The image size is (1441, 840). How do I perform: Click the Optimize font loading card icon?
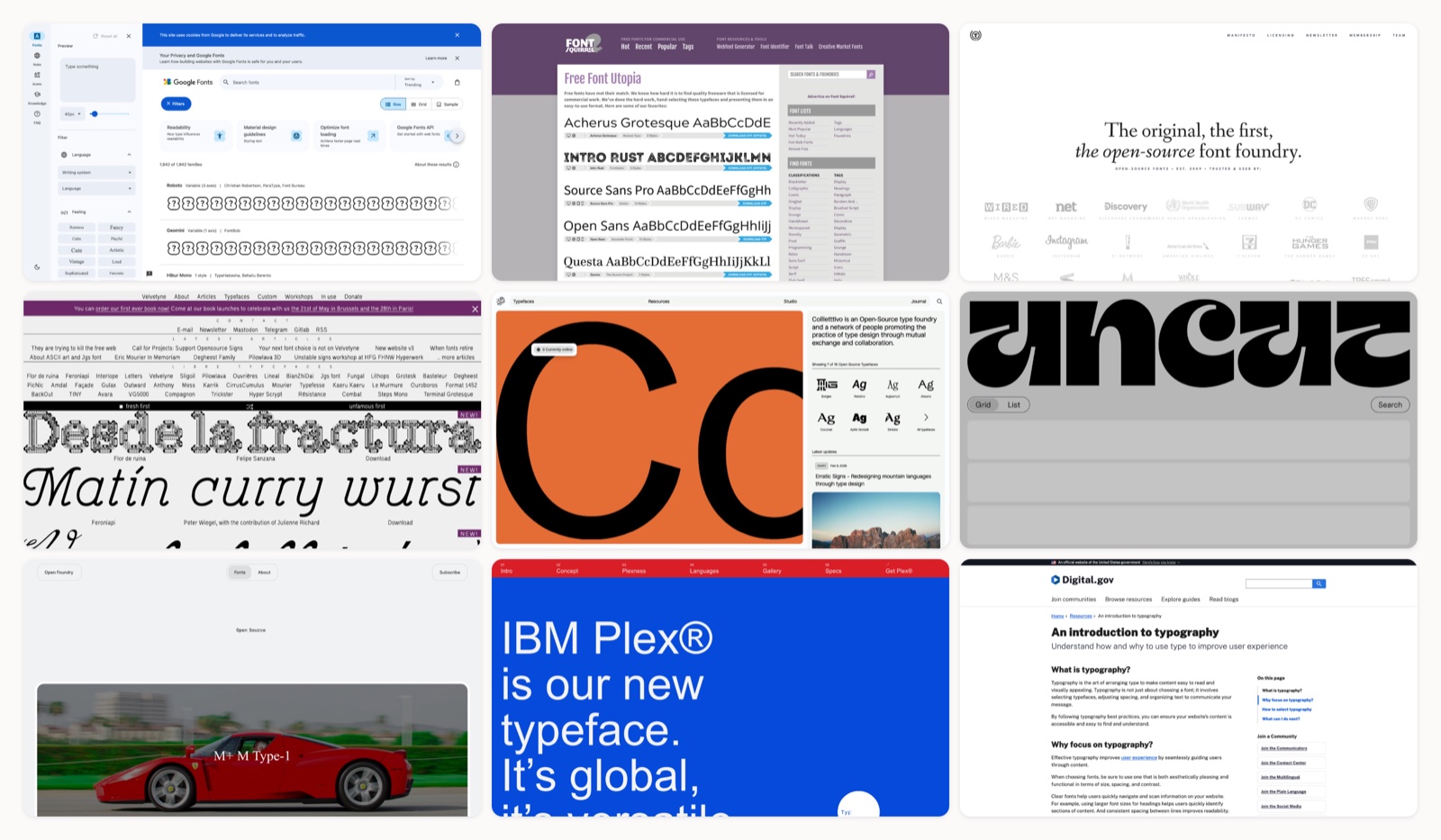click(373, 135)
